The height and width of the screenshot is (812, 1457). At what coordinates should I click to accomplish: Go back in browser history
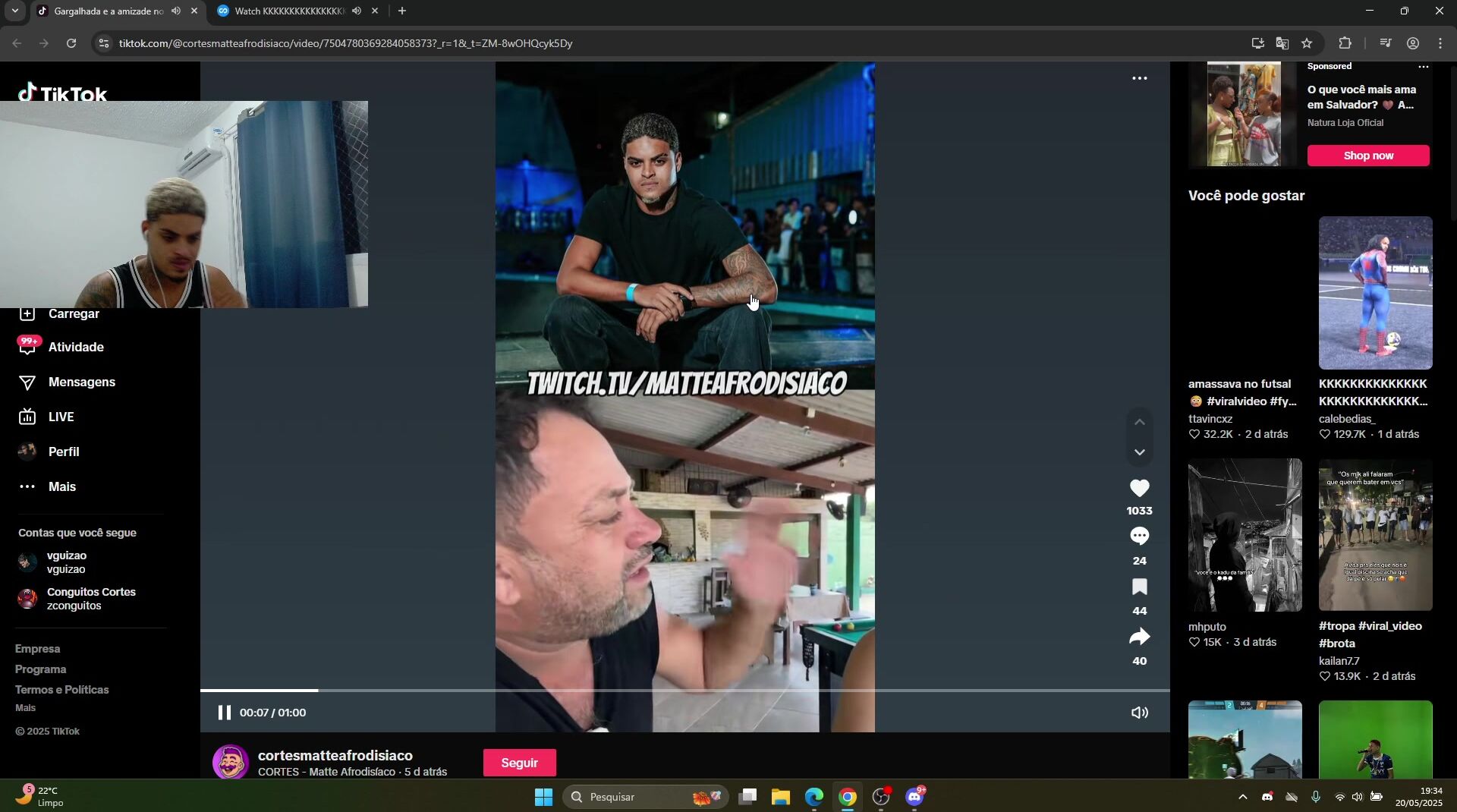click(x=17, y=43)
